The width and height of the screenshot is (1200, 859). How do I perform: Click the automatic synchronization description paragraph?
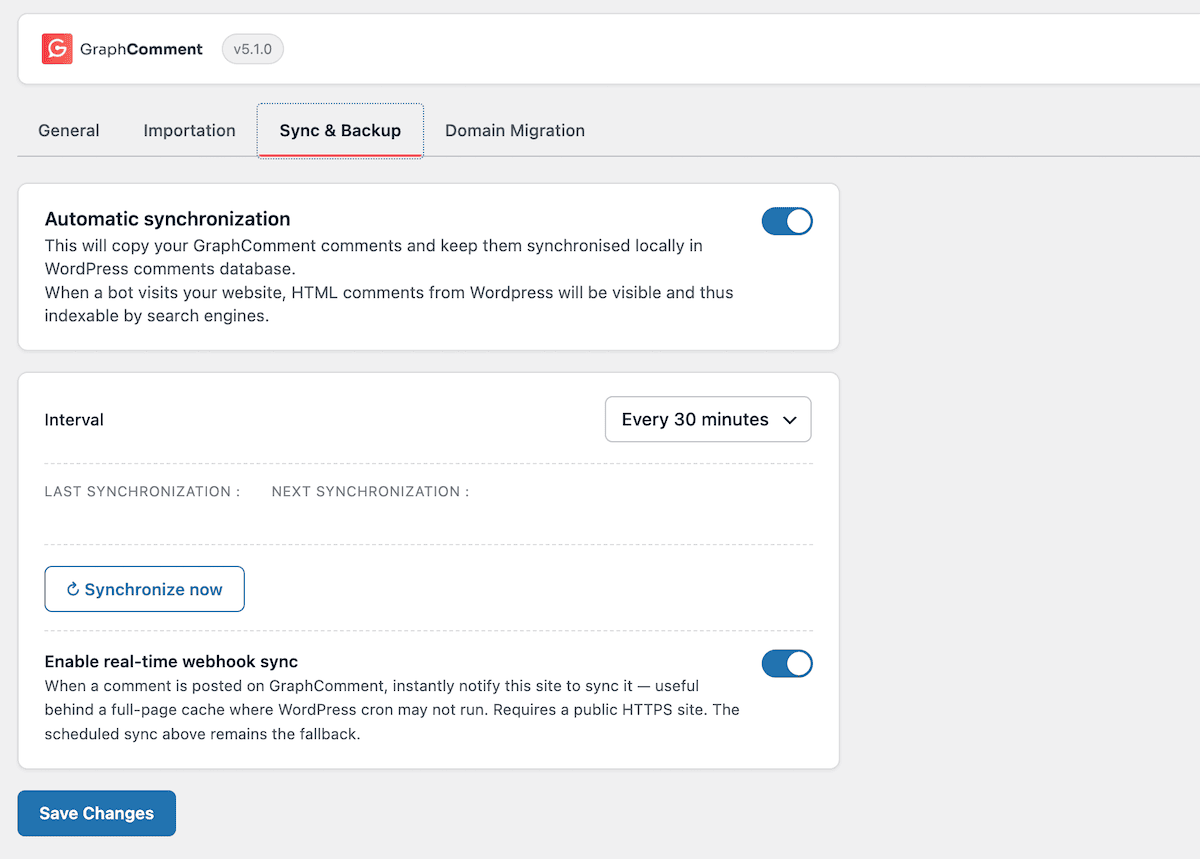tap(389, 281)
